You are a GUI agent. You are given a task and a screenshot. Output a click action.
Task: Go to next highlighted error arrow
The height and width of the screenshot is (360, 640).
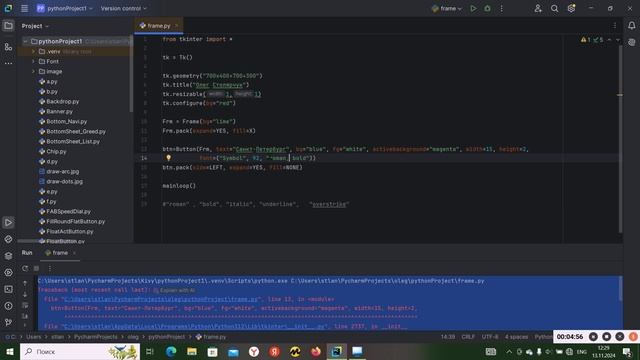click(618, 40)
